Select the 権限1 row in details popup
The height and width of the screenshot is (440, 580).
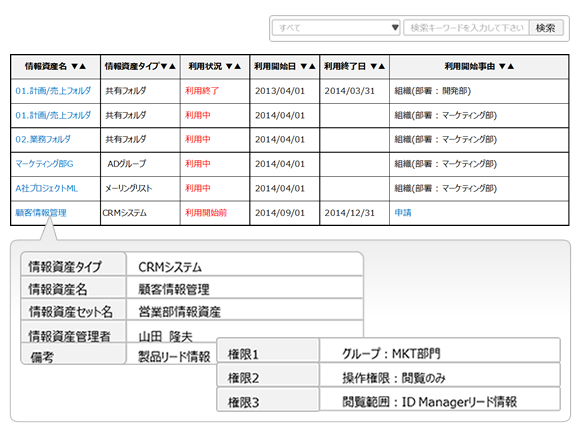(388, 350)
